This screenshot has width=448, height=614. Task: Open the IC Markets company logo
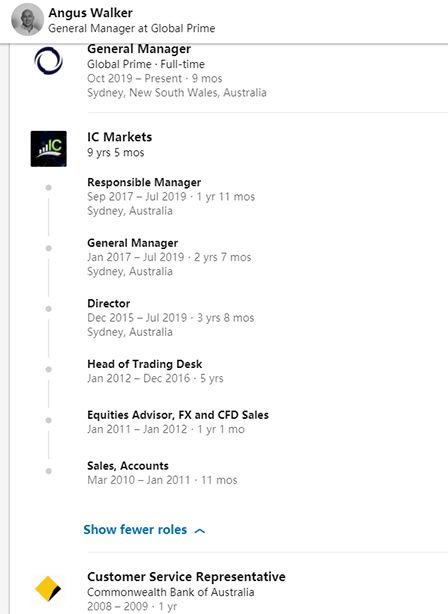(x=49, y=149)
